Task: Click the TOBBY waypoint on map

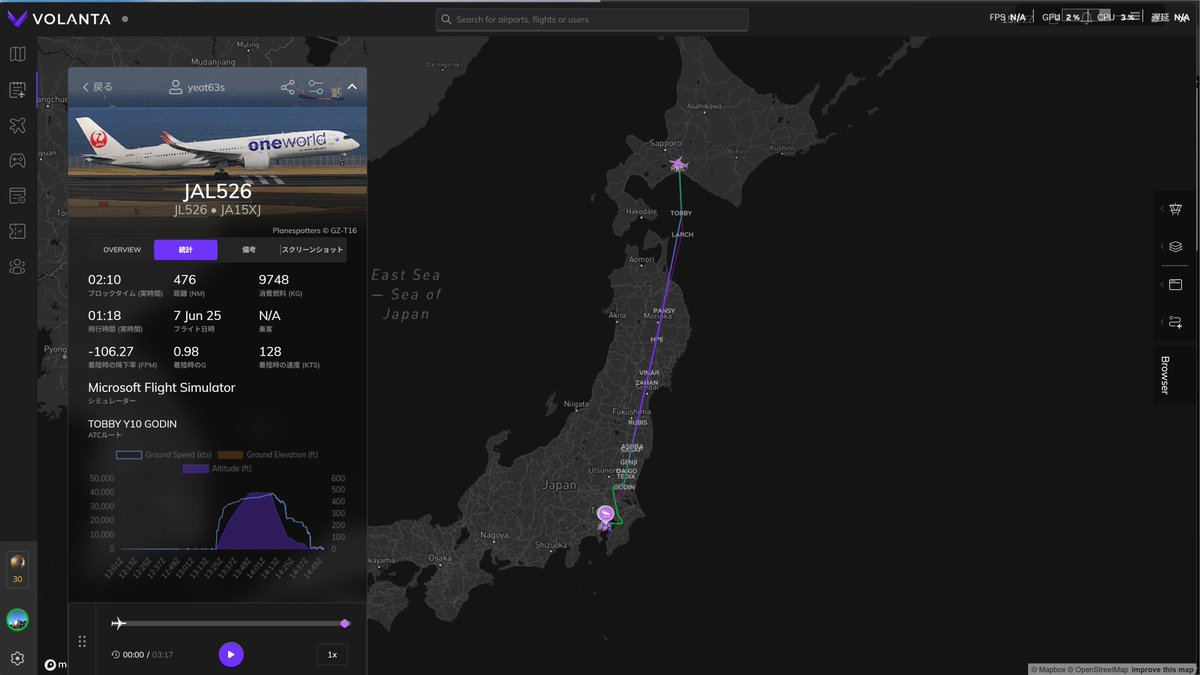Action: click(681, 214)
